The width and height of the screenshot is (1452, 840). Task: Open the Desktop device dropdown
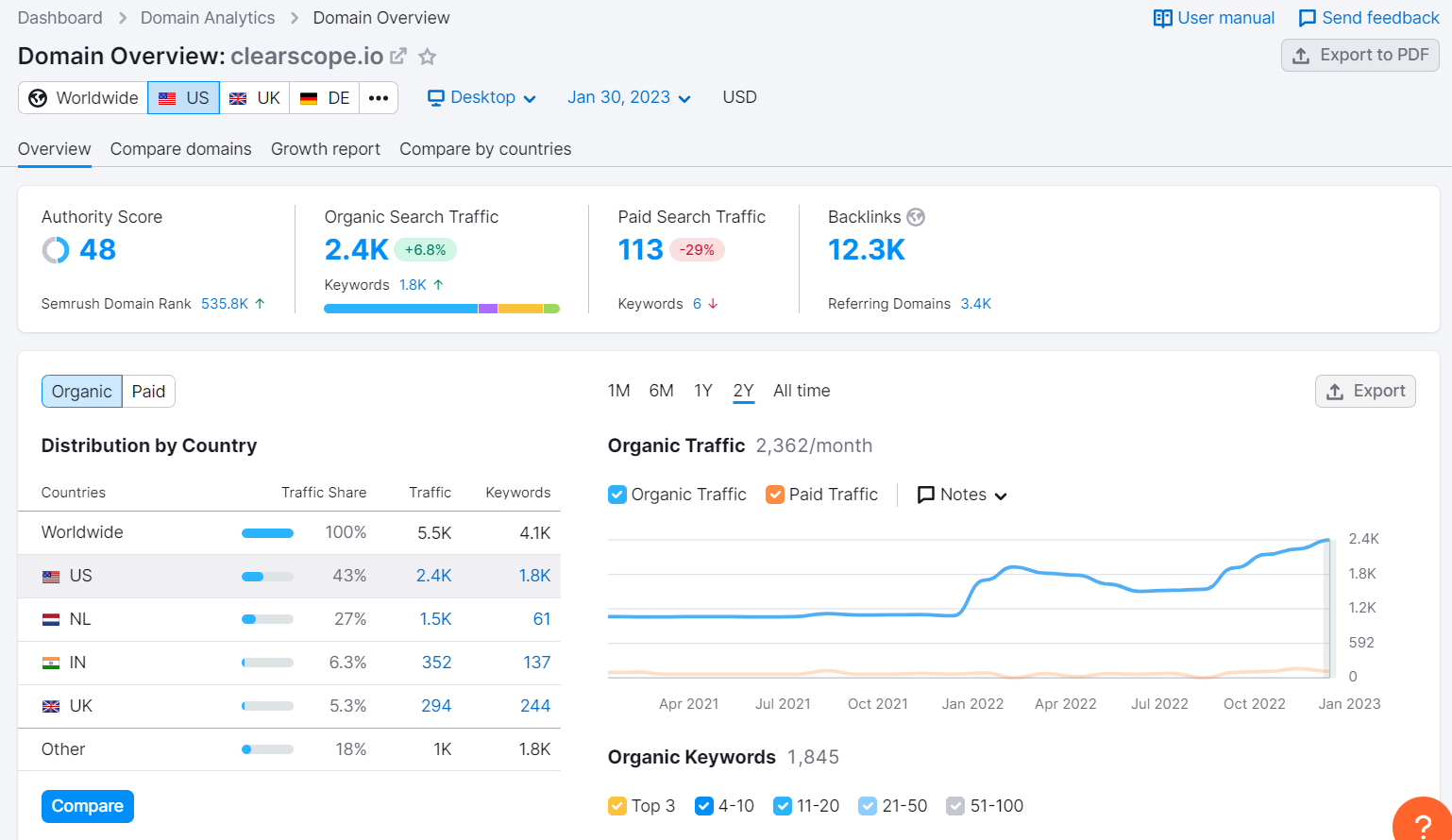(481, 98)
